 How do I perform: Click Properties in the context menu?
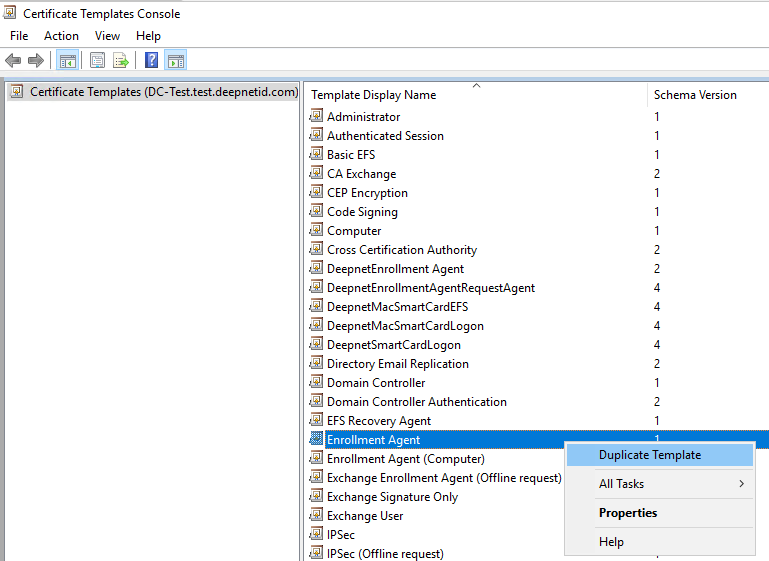tap(628, 513)
